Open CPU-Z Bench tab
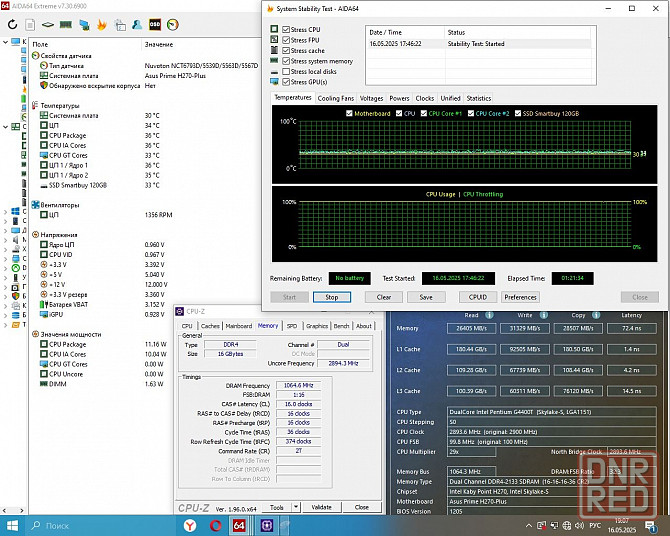 pos(341,326)
